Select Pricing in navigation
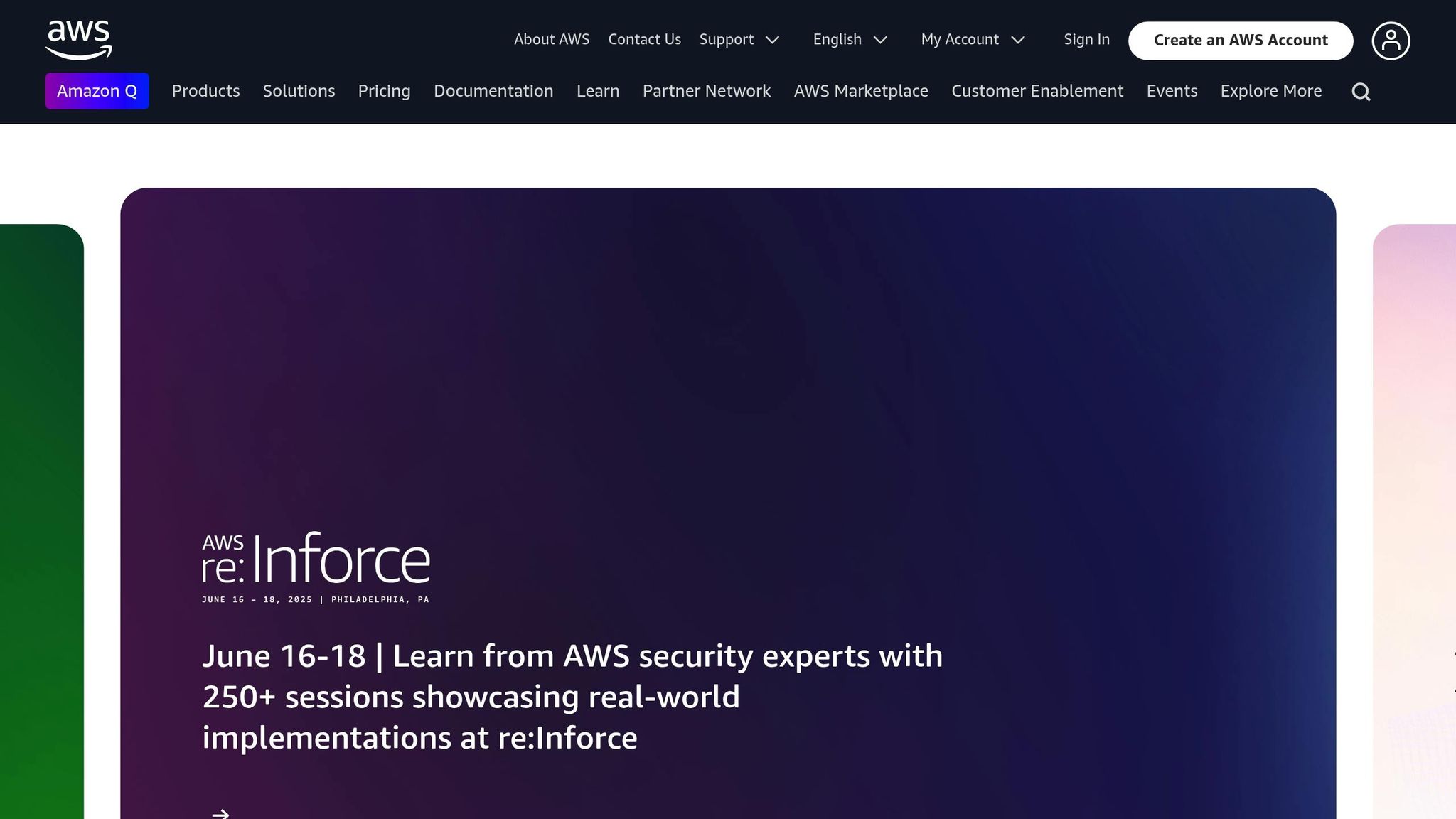This screenshot has height=819, width=1456. 384,91
